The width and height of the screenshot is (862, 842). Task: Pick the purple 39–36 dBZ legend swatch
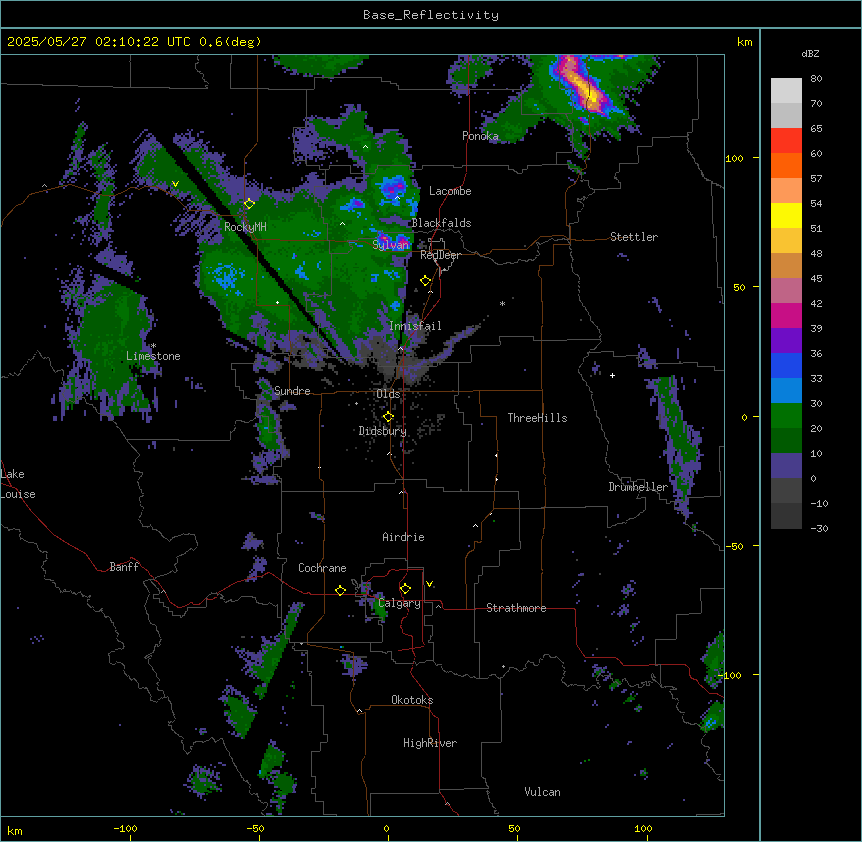(x=786, y=341)
